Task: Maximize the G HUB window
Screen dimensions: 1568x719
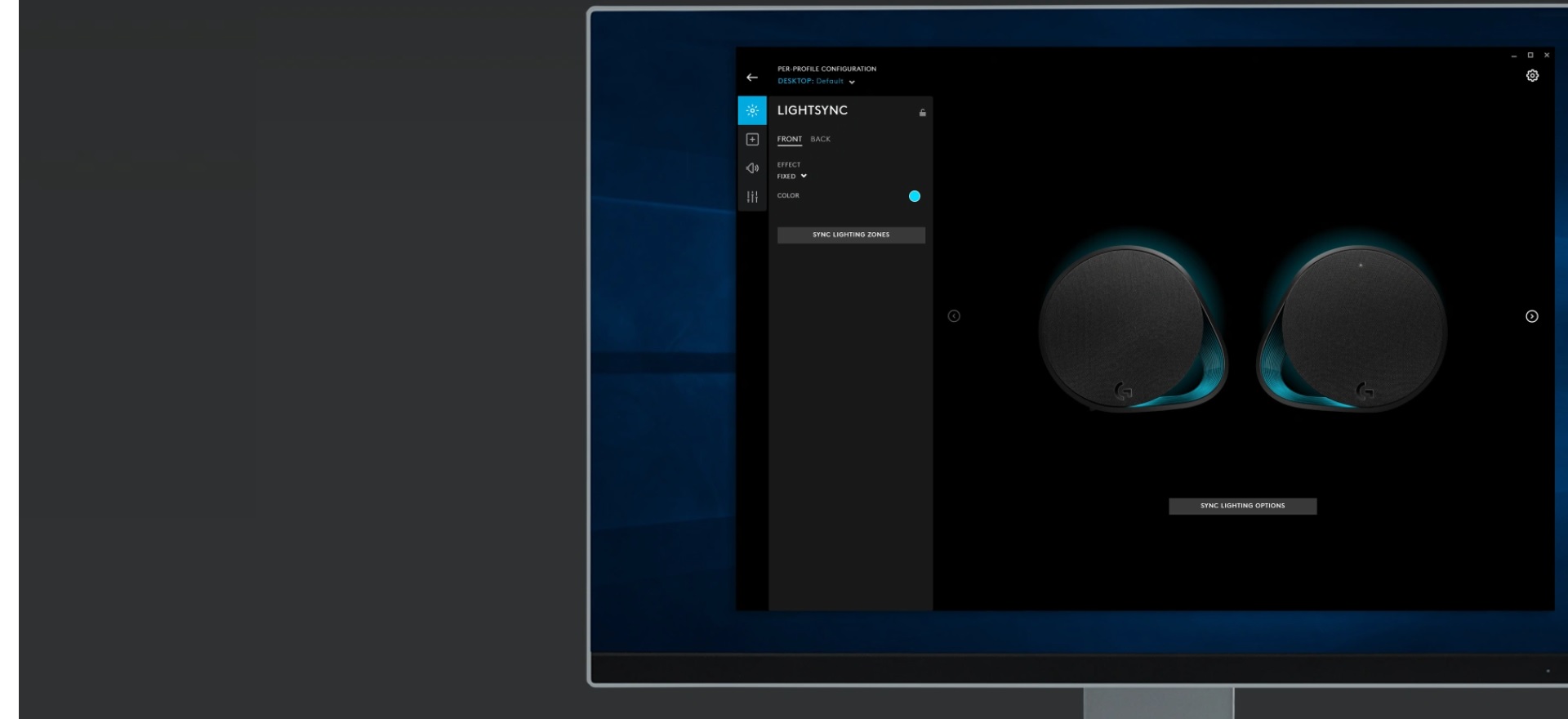Action: pyautogui.click(x=1530, y=56)
